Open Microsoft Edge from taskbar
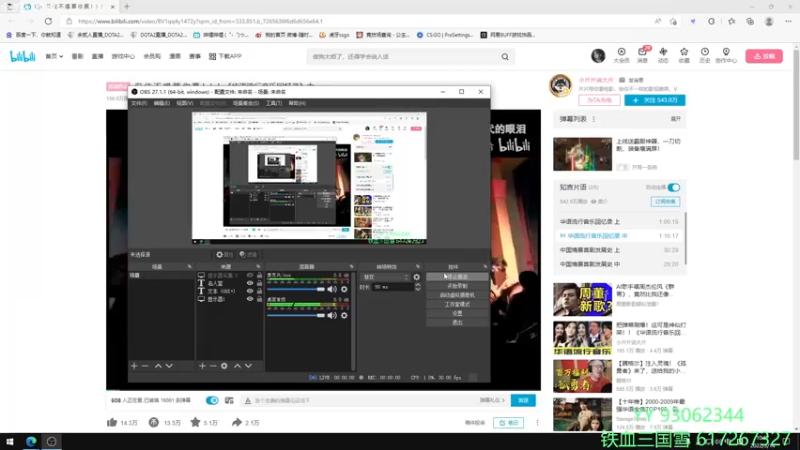Screen dimensions: 800x450 tap(31, 441)
